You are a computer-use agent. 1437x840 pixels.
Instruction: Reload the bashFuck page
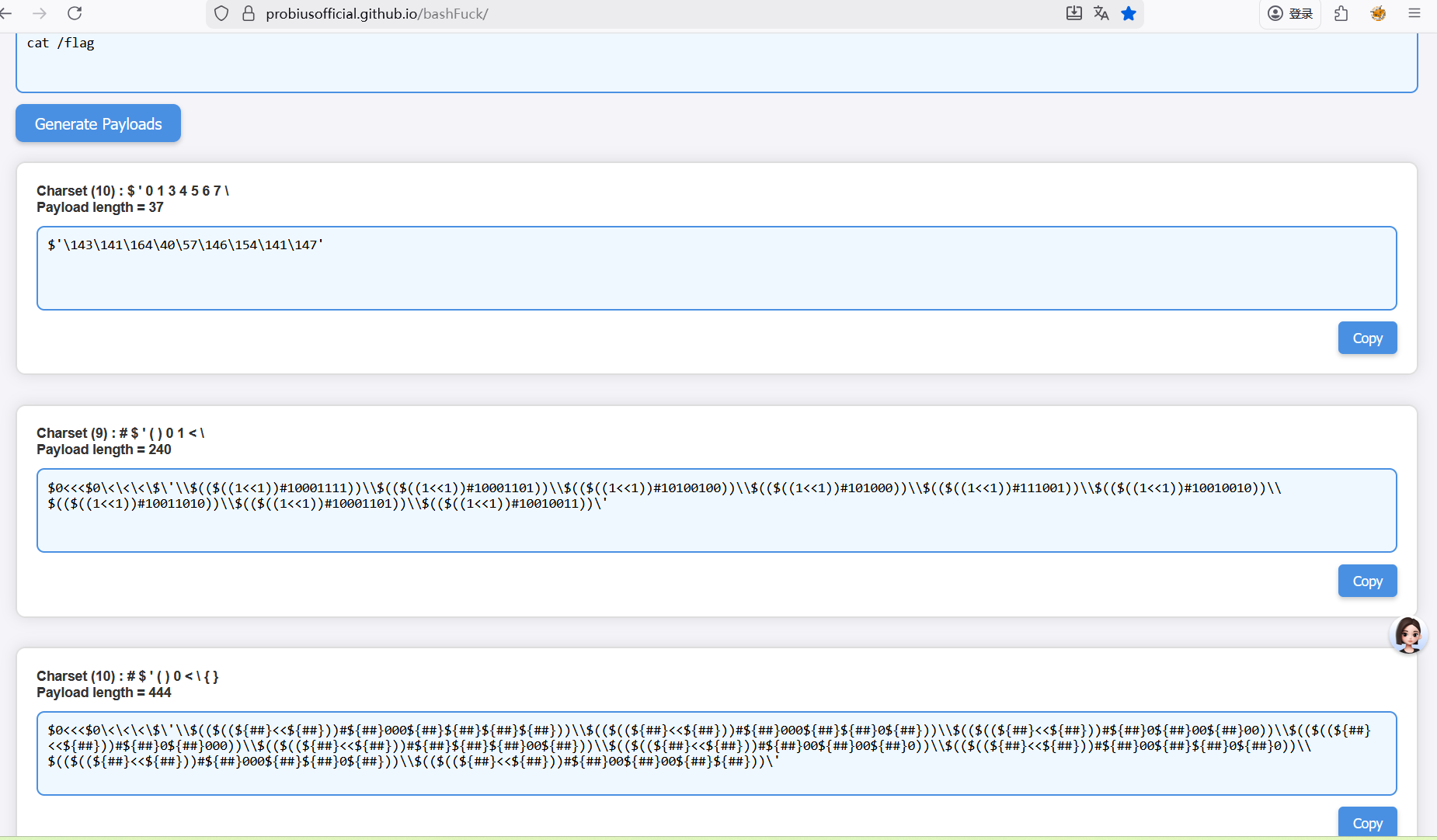[75, 13]
